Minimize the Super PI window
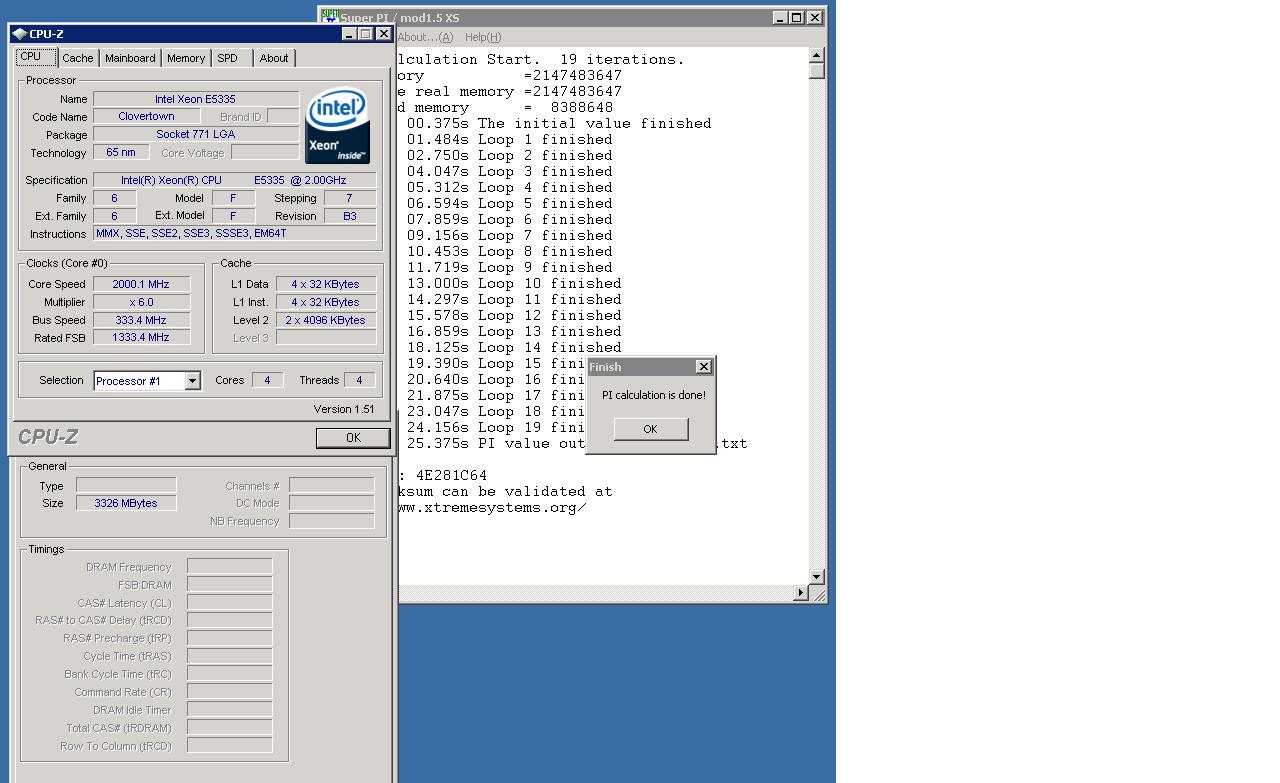1280x783 pixels. pyautogui.click(x=780, y=17)
